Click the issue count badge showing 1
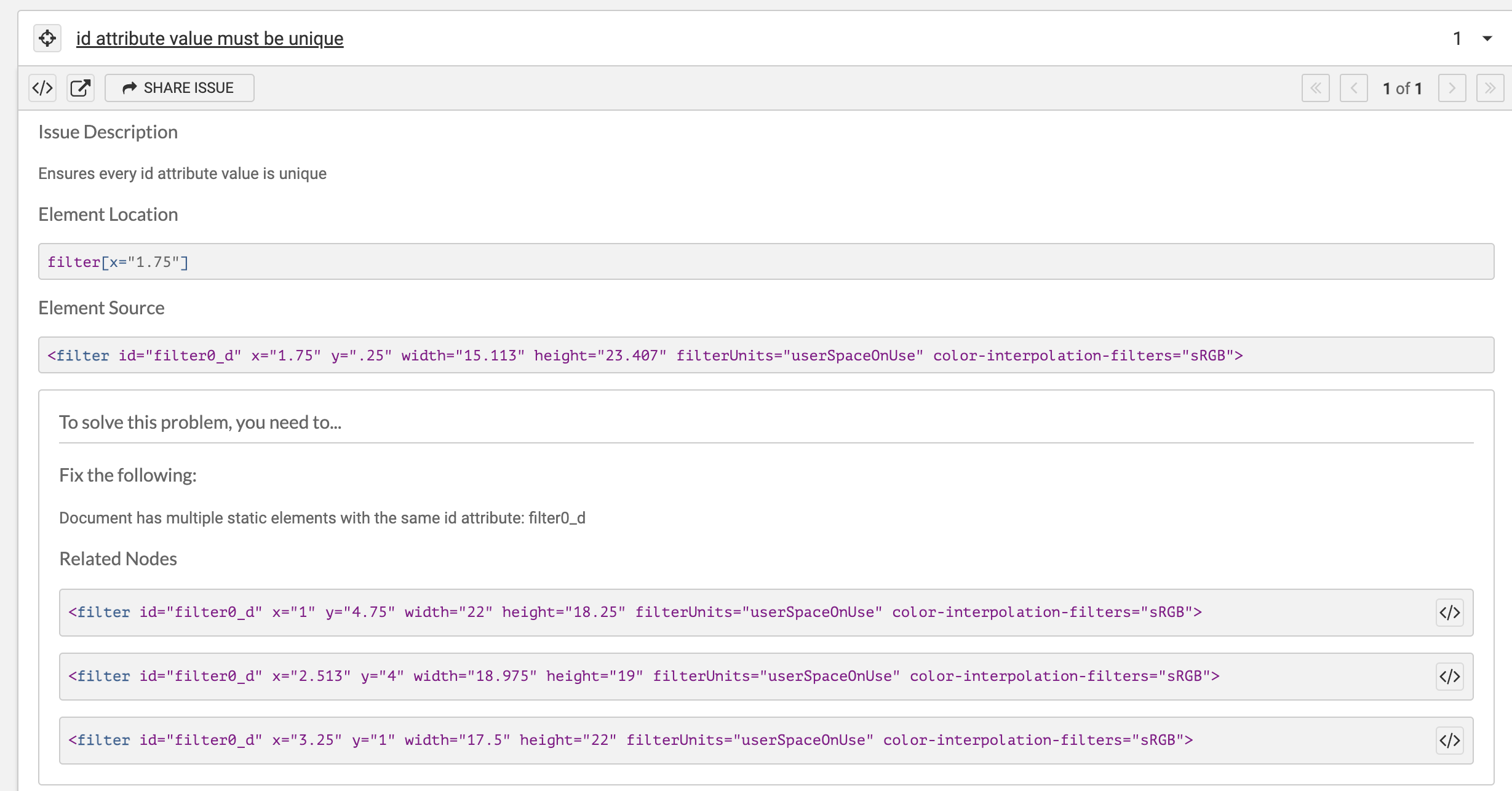 click(1457, 38)
